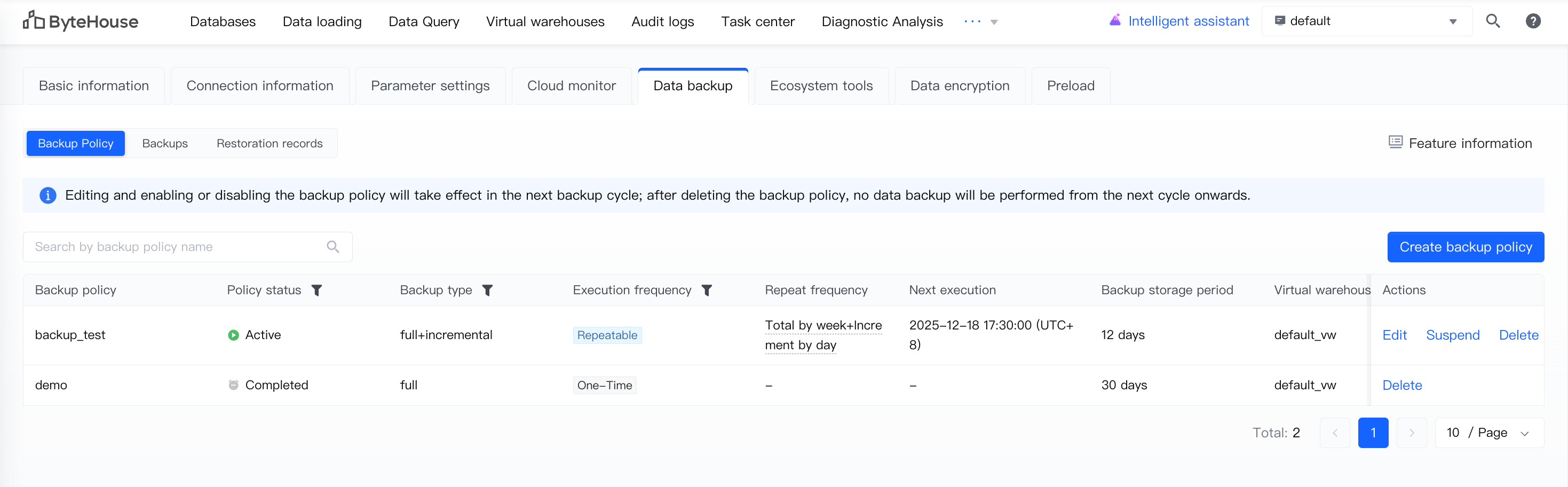
Task: Click the Backup type filter icon
Action: click(488, 290)
